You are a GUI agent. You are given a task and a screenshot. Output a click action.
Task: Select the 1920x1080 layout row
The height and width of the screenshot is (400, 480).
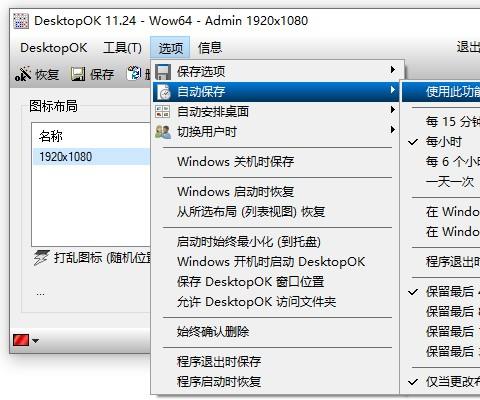click(91, 157)
